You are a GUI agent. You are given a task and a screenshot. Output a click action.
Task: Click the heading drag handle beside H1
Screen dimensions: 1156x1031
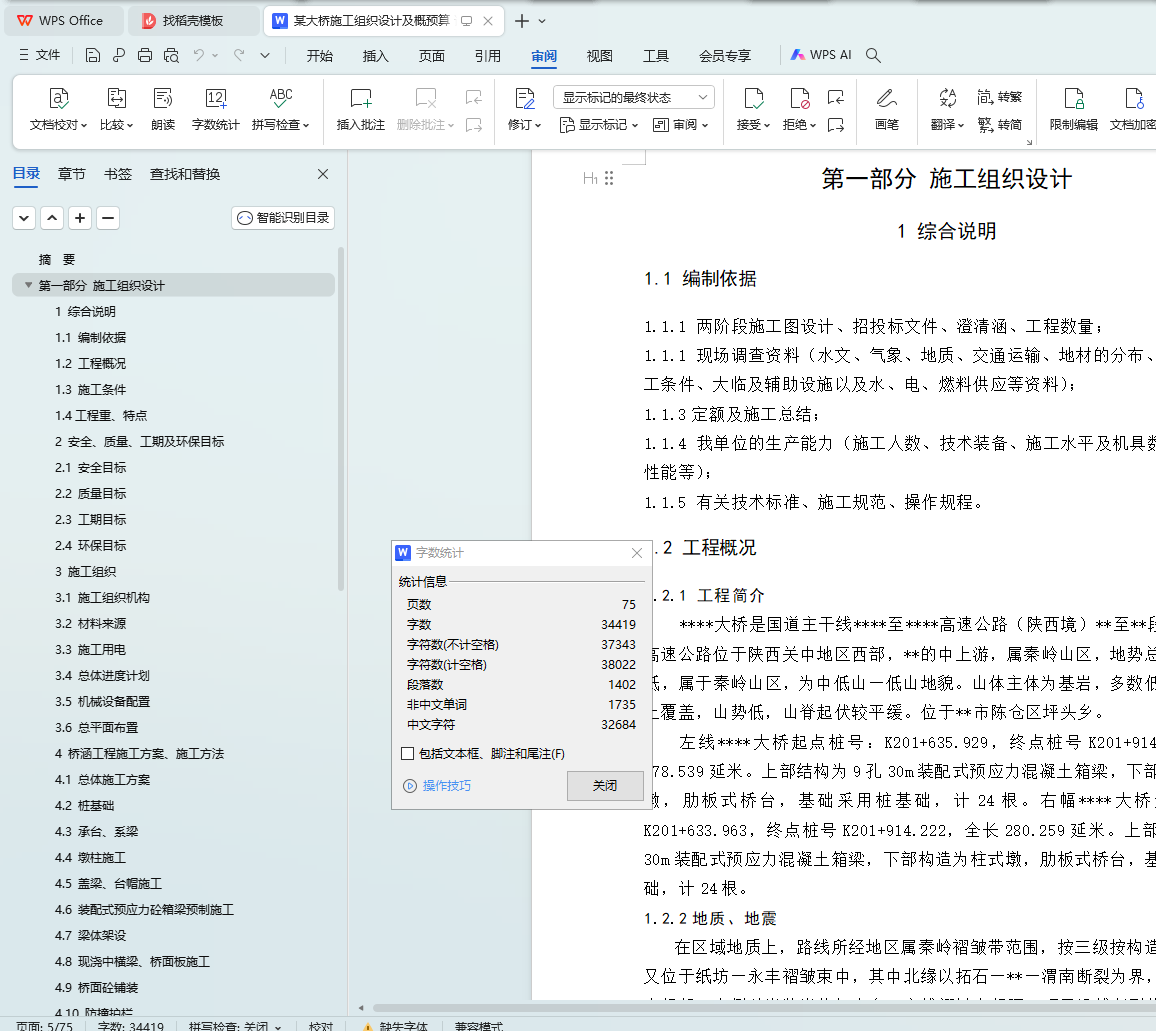click(x=609, y=178)
